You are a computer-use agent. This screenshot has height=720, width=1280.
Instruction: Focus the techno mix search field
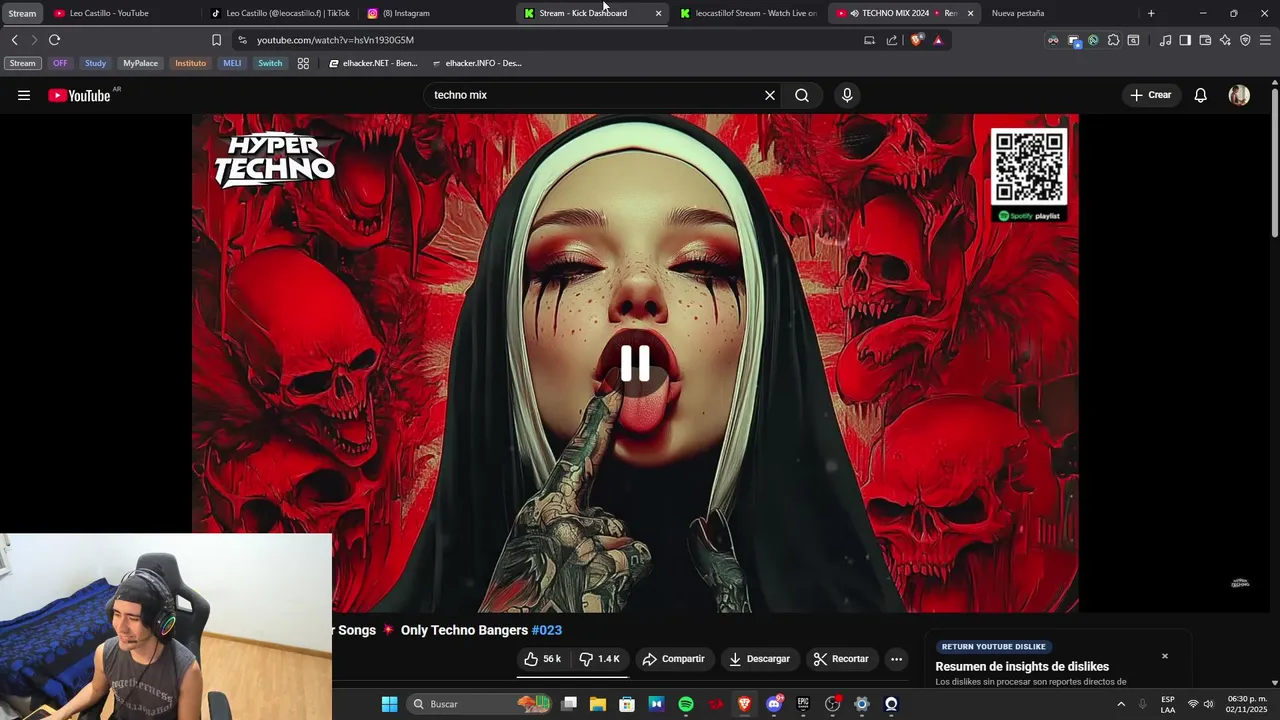[x=595, y=95]
